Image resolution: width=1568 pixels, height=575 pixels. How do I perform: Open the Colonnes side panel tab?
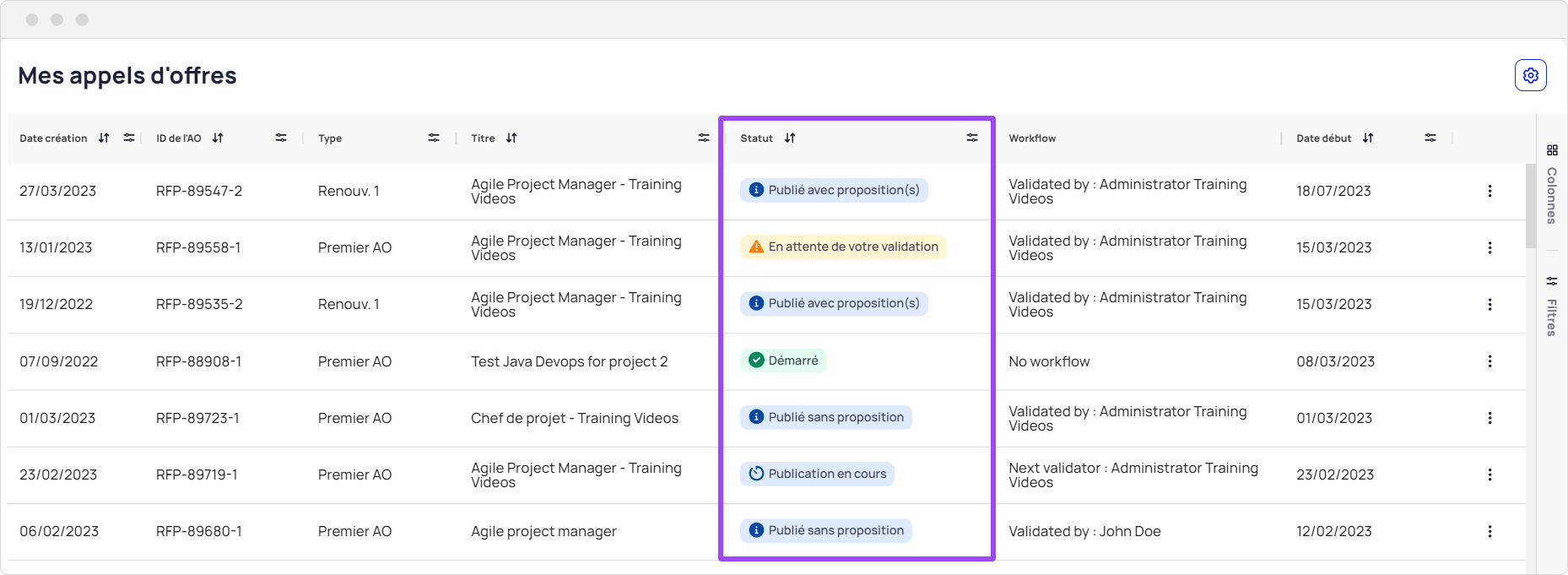(1552, 186)
